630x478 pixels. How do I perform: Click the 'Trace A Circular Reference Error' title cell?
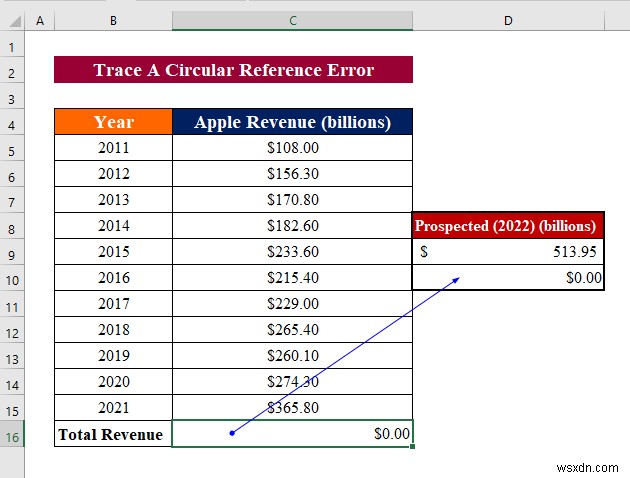pyautogui.click(x=233, y=70)
